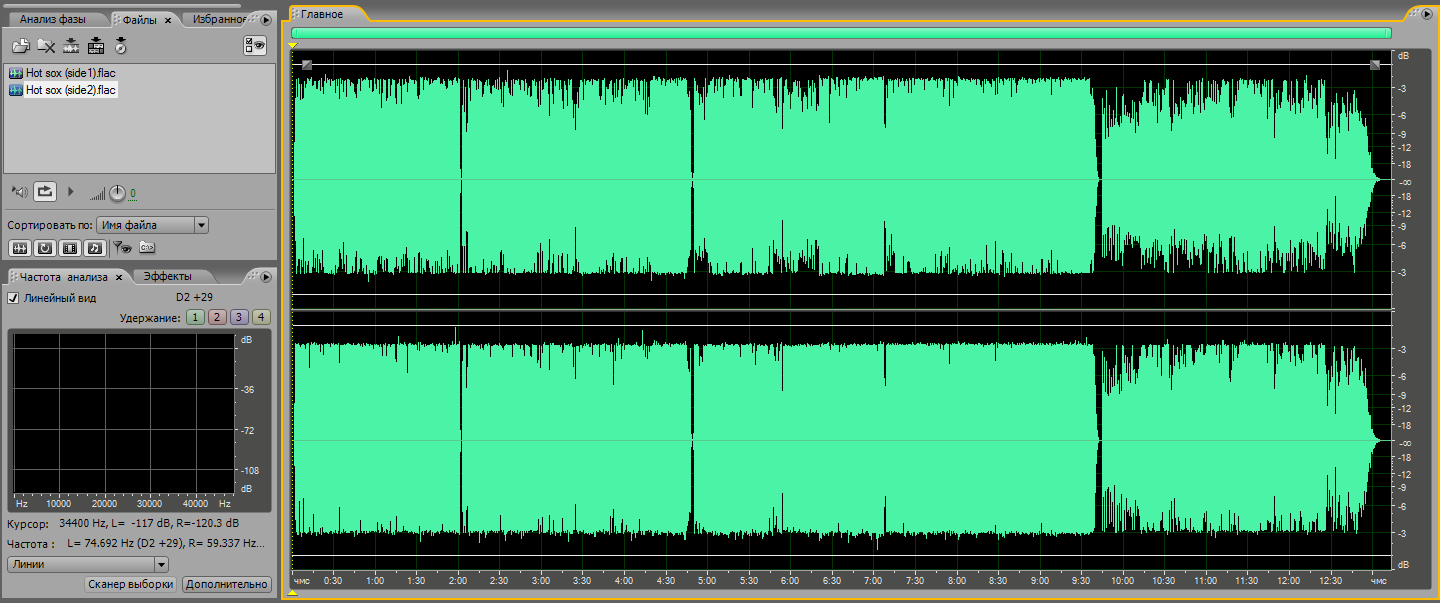This screenshot has width=1440, height=603.
Task: Toggle the files panel options eye button
Action: pos(255,45)
